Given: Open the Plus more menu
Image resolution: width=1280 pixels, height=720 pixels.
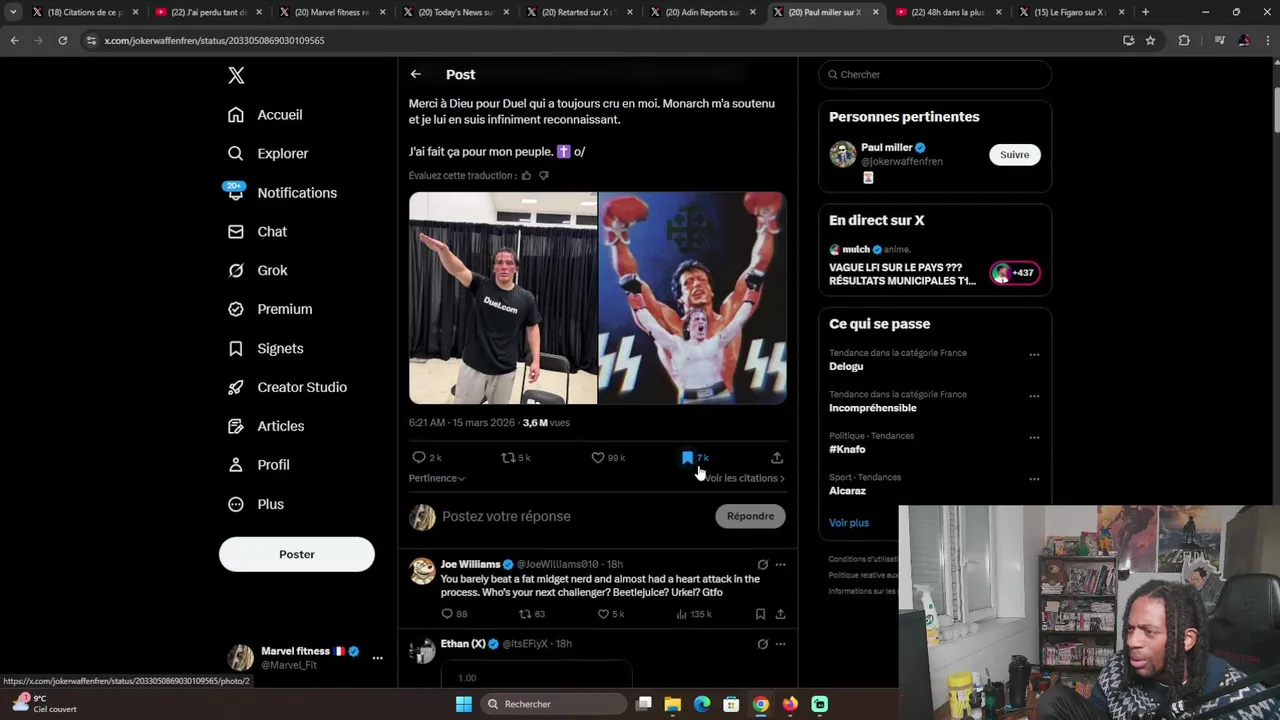Looking at the screenshot, I should click(256, 505).
